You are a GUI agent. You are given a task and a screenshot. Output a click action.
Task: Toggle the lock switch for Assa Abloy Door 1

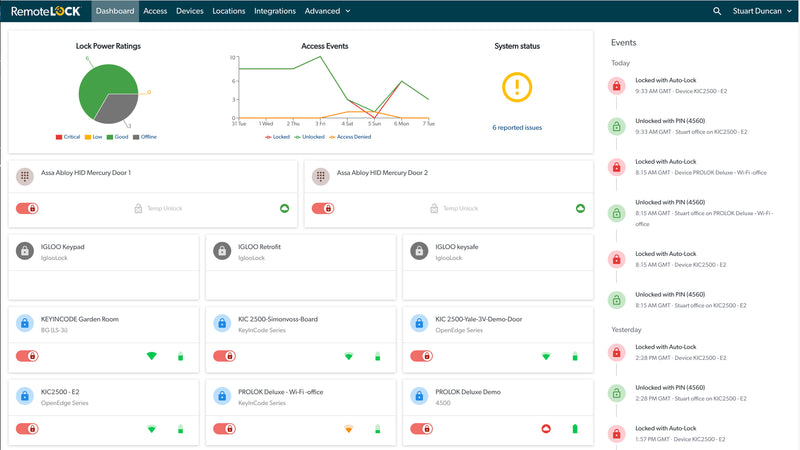[x=27, y=208]
